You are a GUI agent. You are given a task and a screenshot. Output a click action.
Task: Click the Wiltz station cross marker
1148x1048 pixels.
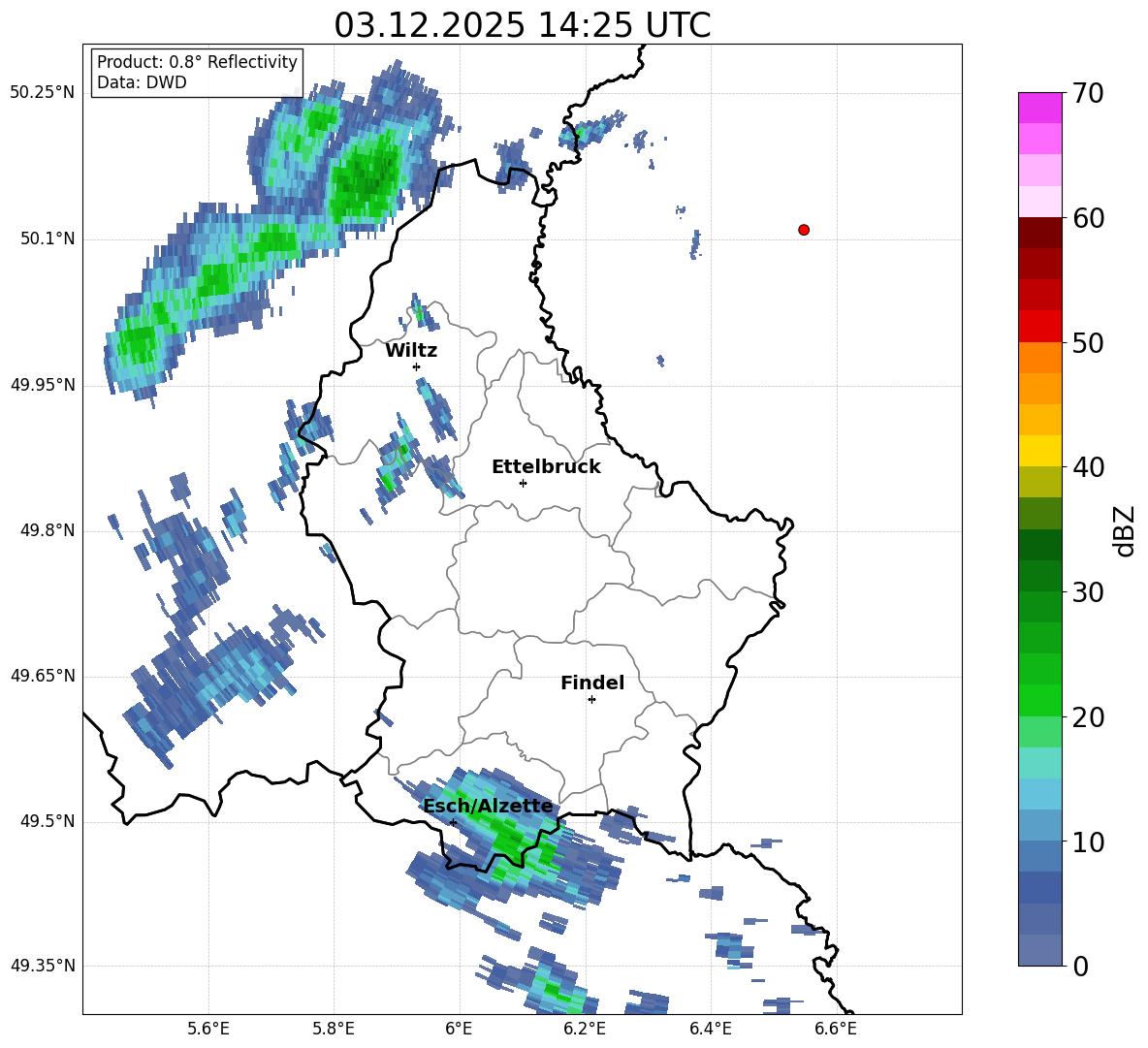[417, 366]
